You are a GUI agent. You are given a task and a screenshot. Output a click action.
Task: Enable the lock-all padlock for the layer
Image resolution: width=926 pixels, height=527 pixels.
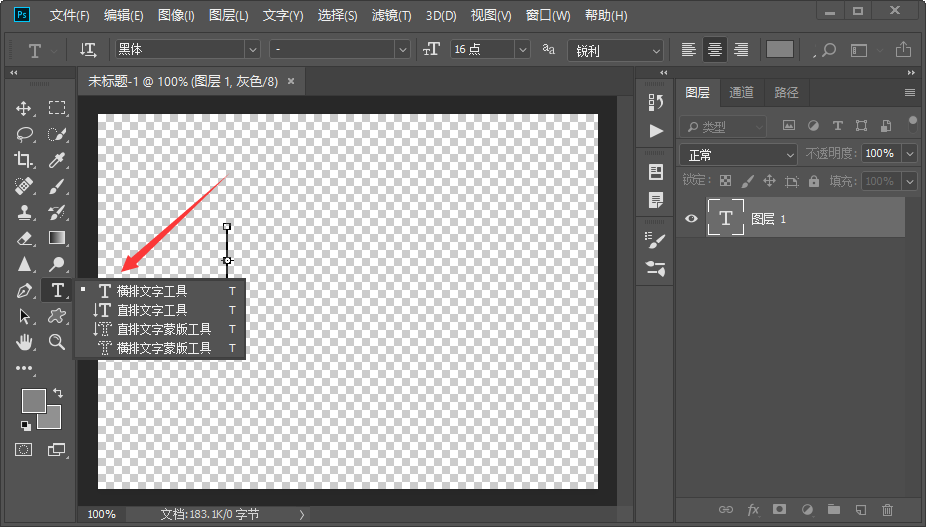coord(813,181)
